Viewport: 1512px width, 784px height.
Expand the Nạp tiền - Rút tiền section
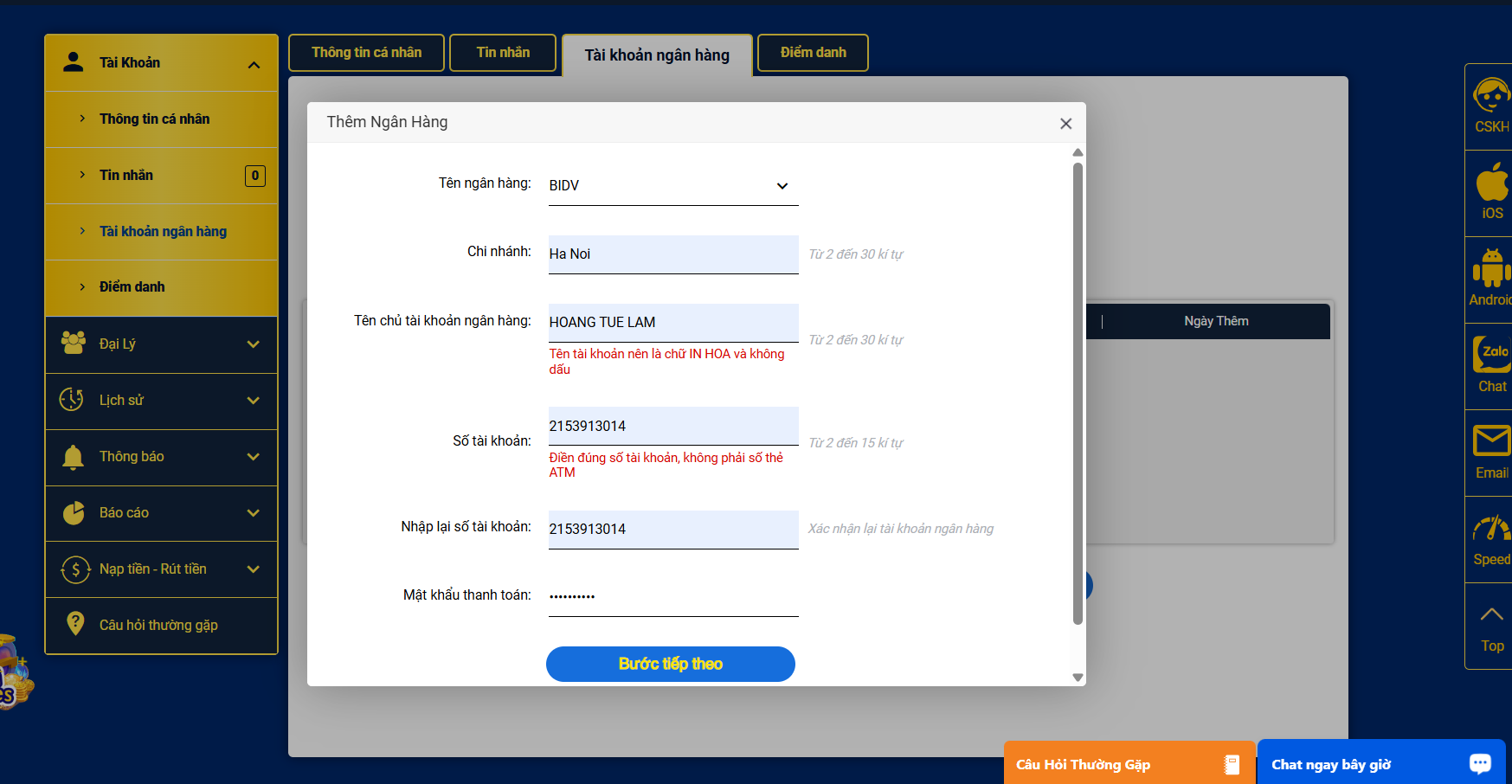click(x=161, y=569)
